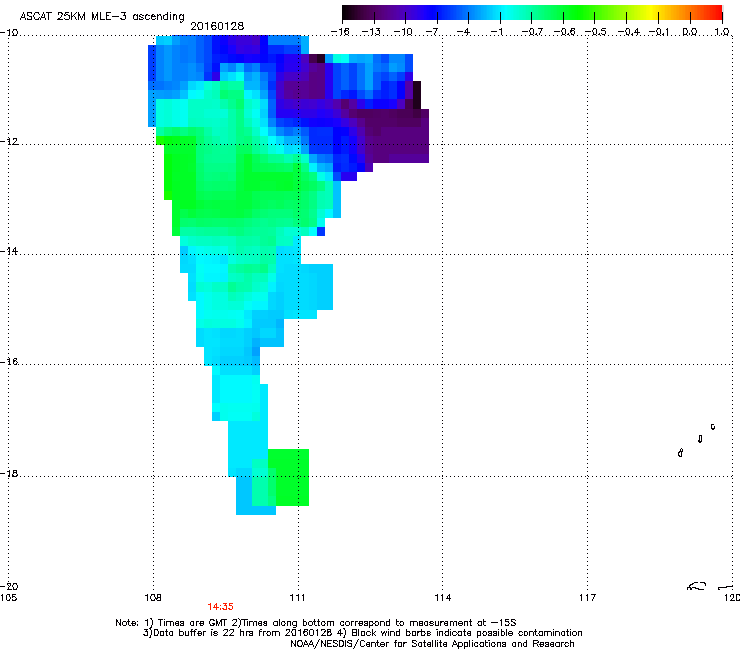Screen dimensions: 740x650
Task: Click the -0.4 colorbar tick label
Action: coord(628,32)
